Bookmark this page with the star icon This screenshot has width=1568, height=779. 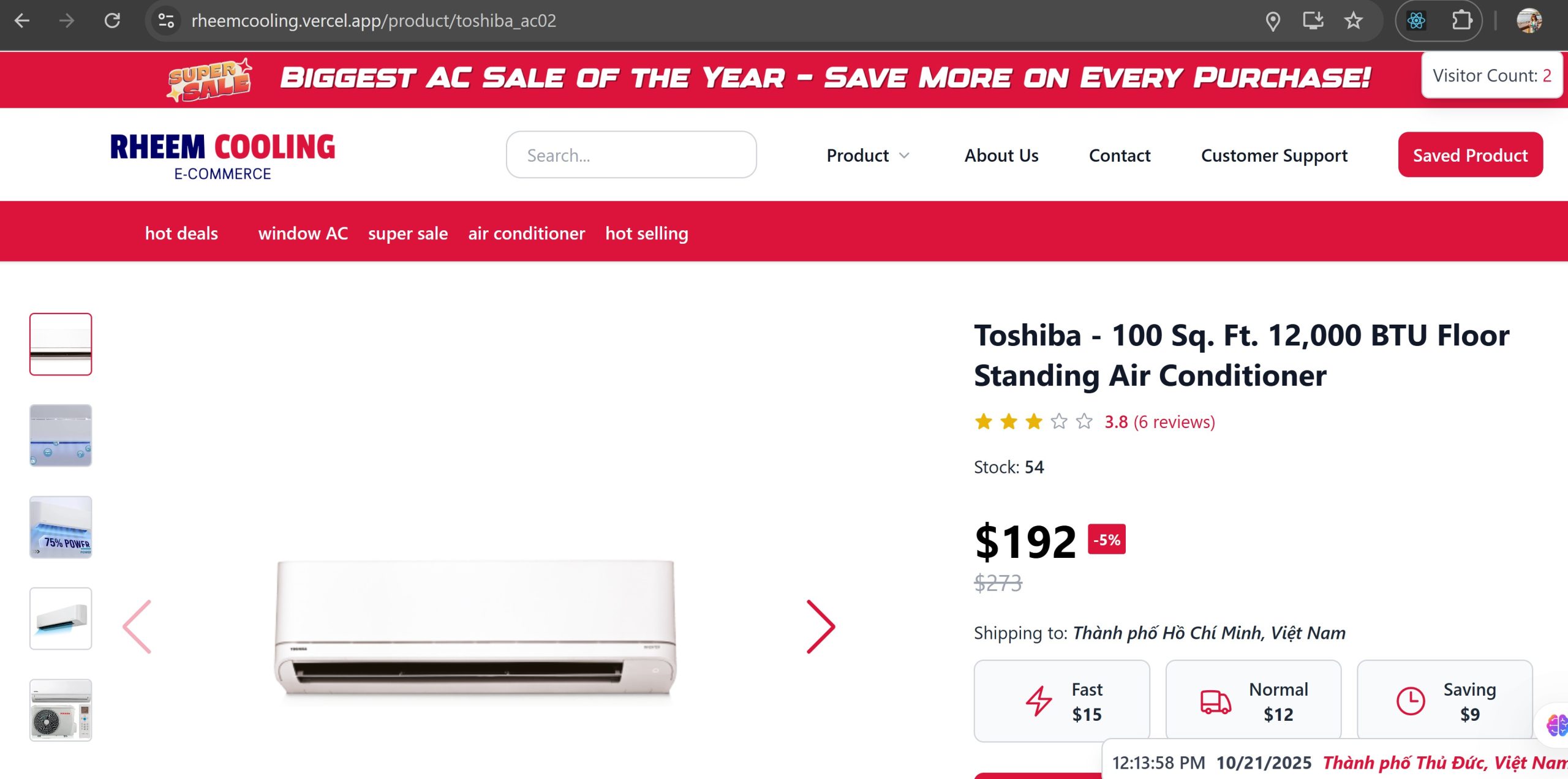1353,21
